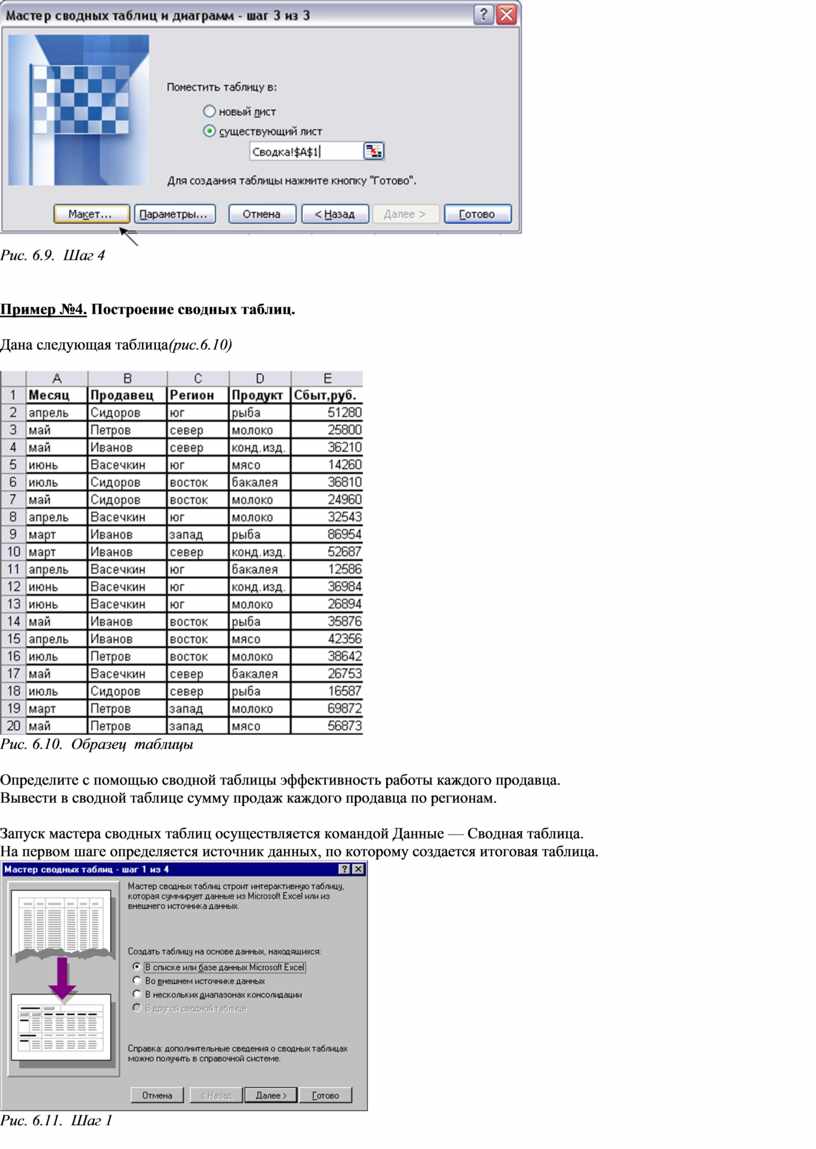The height and width of the screenshot is (1149, 816).
Task: Click "Сидоров" in row 2
Action: [x=127, y=413]
